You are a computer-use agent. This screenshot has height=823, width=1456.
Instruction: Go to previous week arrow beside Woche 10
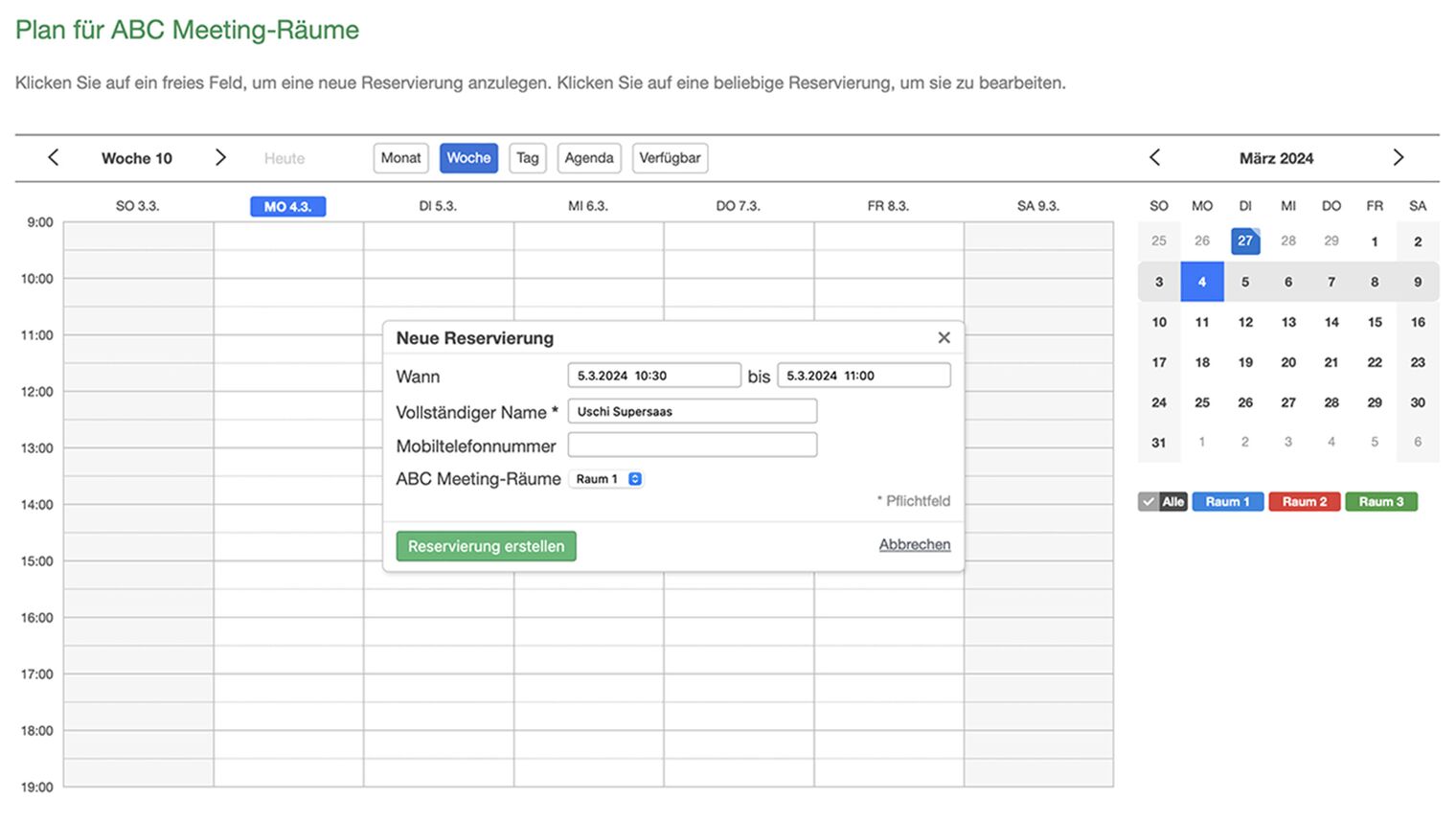point(54,157)
